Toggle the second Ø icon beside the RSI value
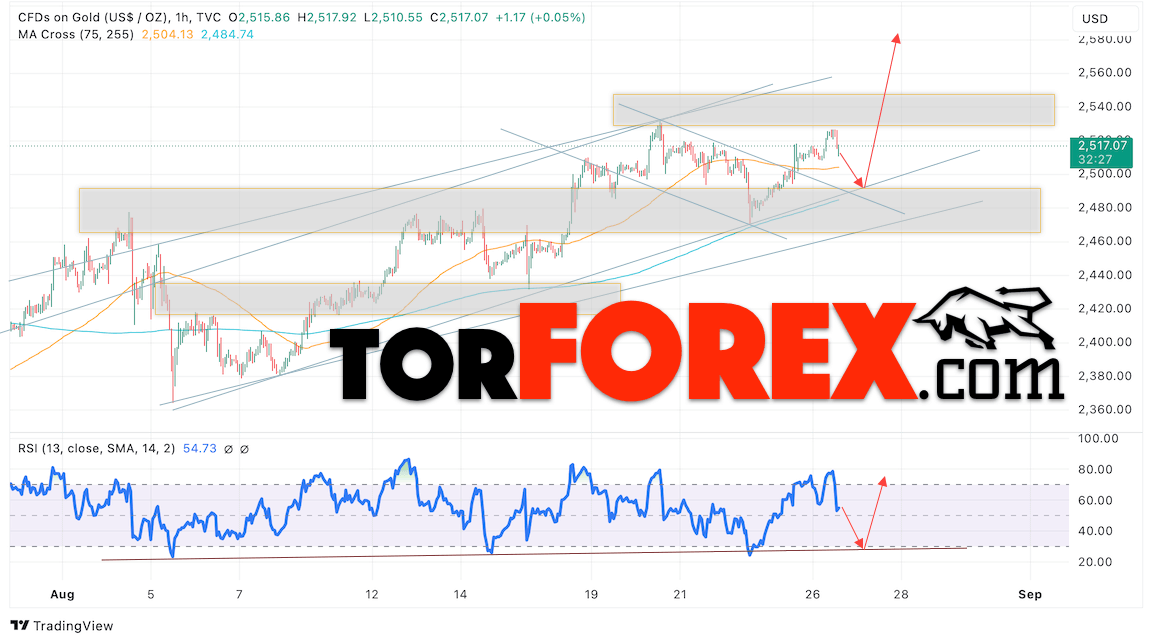 point(244,448)
